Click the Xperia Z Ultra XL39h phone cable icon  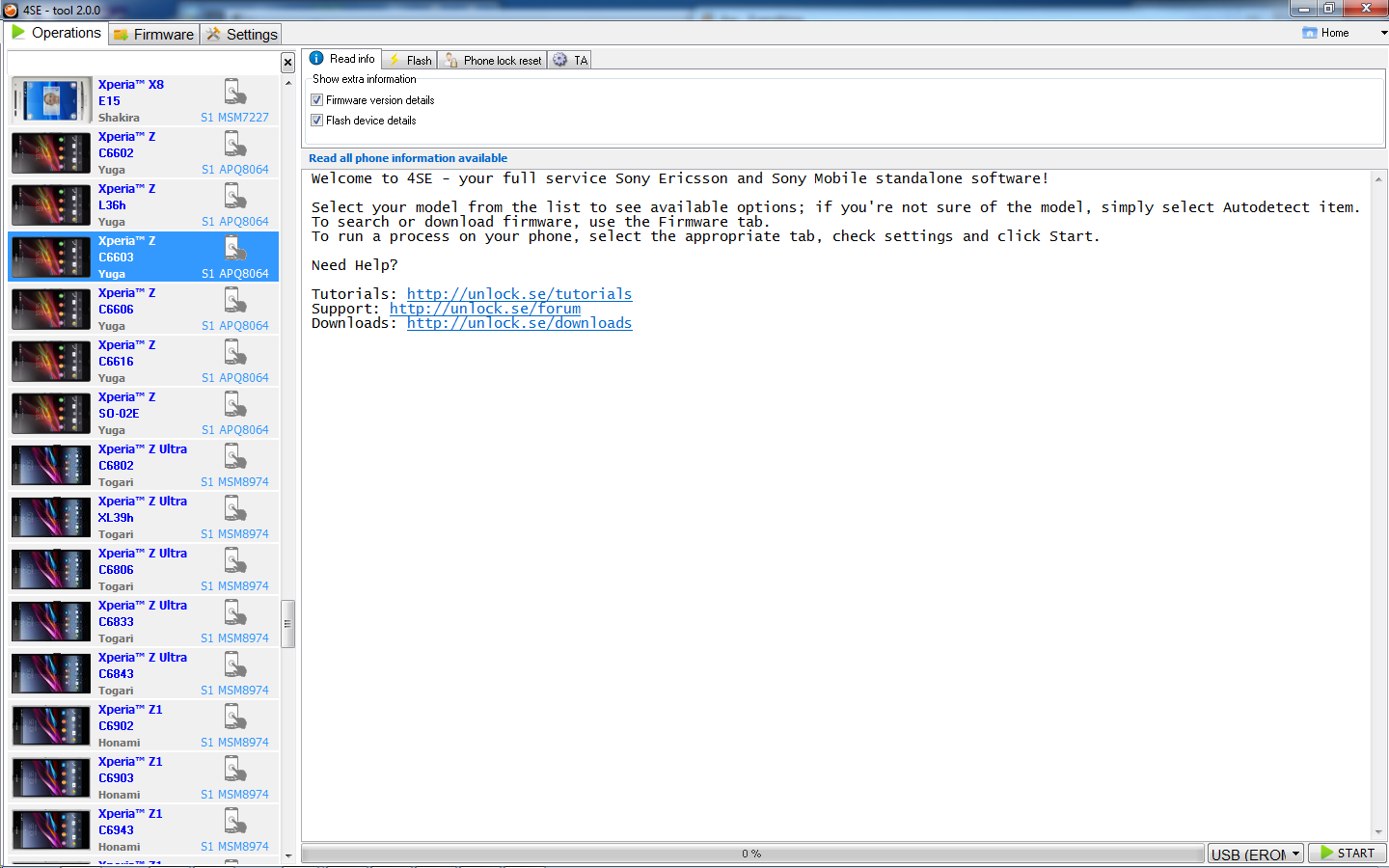[235, 508]
